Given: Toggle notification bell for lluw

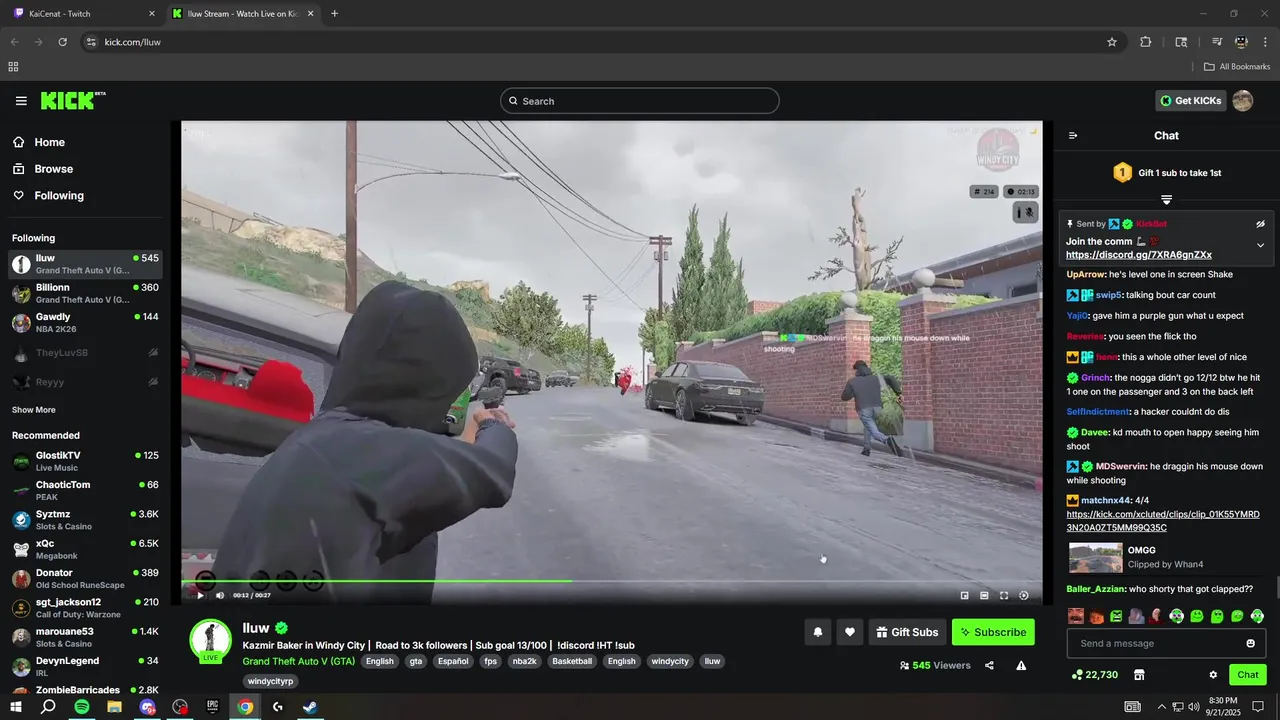Looking at the screenshot, I should 818,632.
